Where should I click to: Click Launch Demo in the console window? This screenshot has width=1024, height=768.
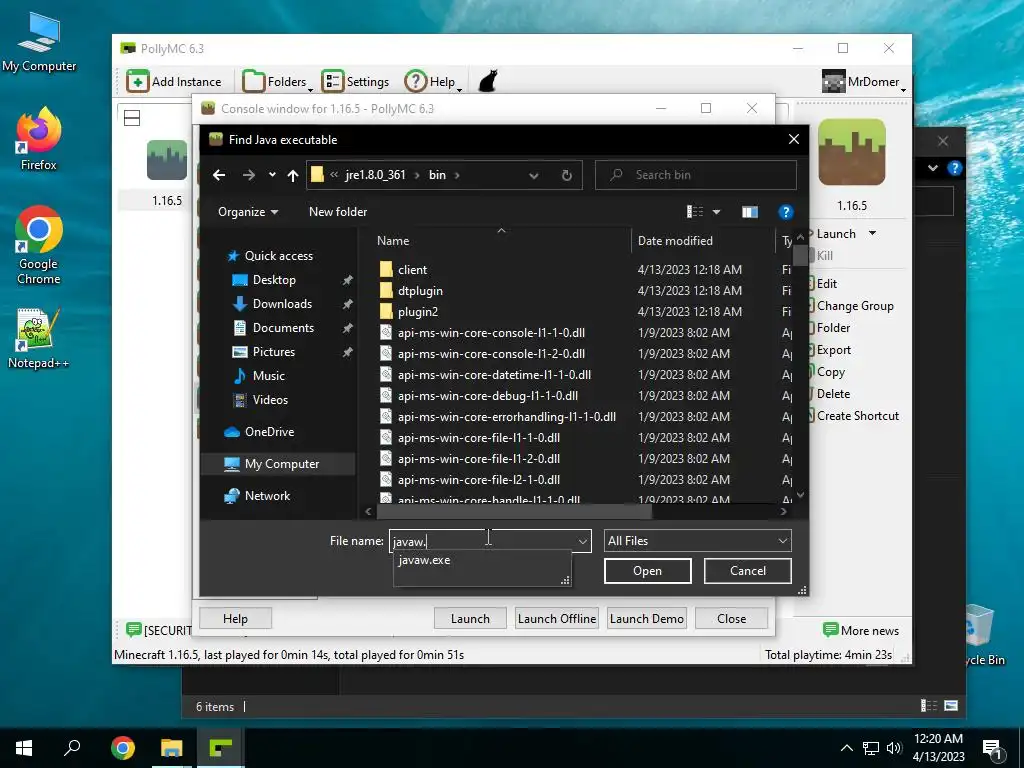point(647,618)
